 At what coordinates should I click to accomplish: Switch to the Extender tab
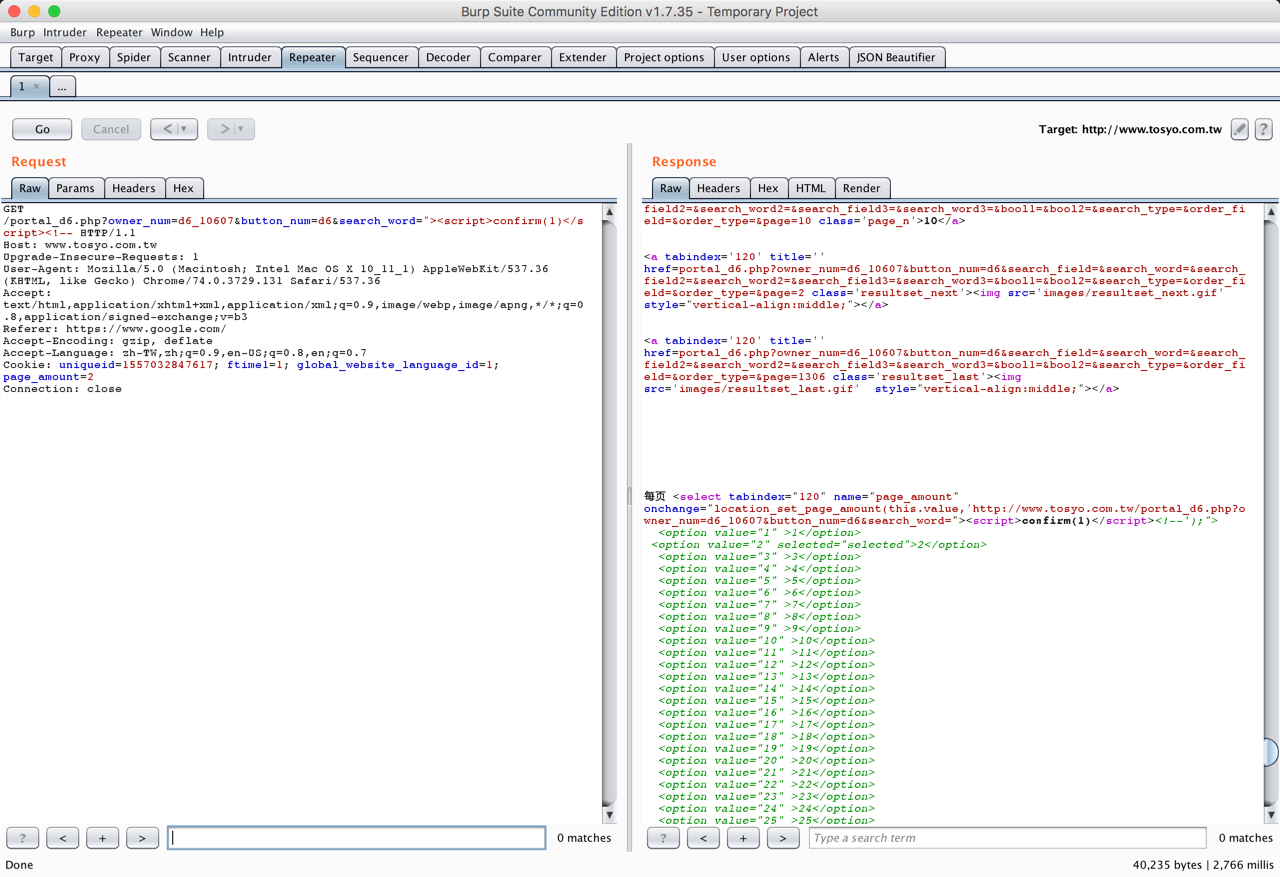(x=583, y=57)
